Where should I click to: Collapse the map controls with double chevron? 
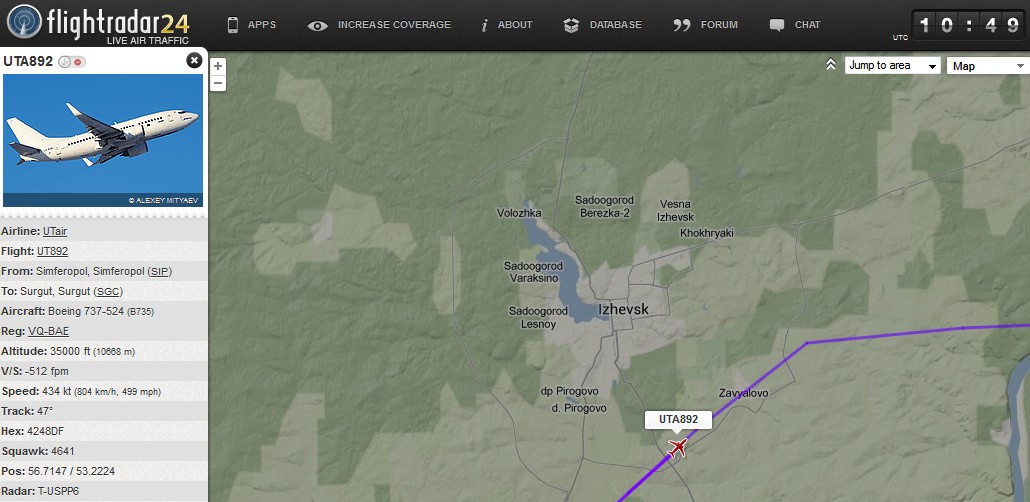[831, 64]
